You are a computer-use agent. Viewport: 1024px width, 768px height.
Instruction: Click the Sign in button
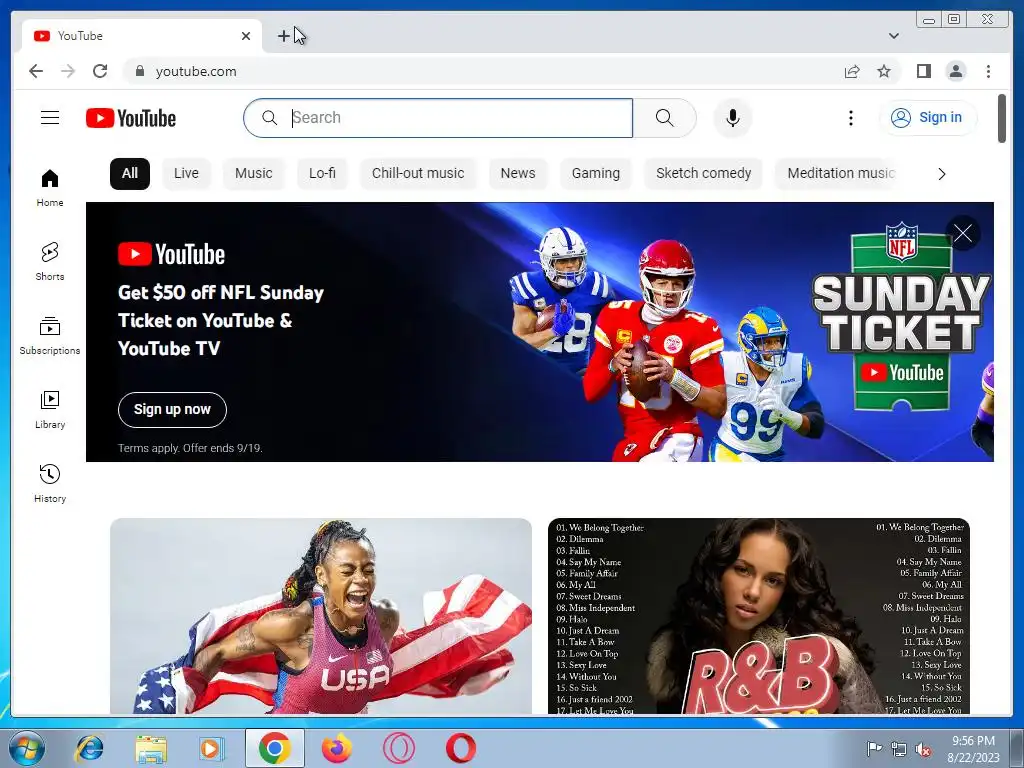[929, 118]
